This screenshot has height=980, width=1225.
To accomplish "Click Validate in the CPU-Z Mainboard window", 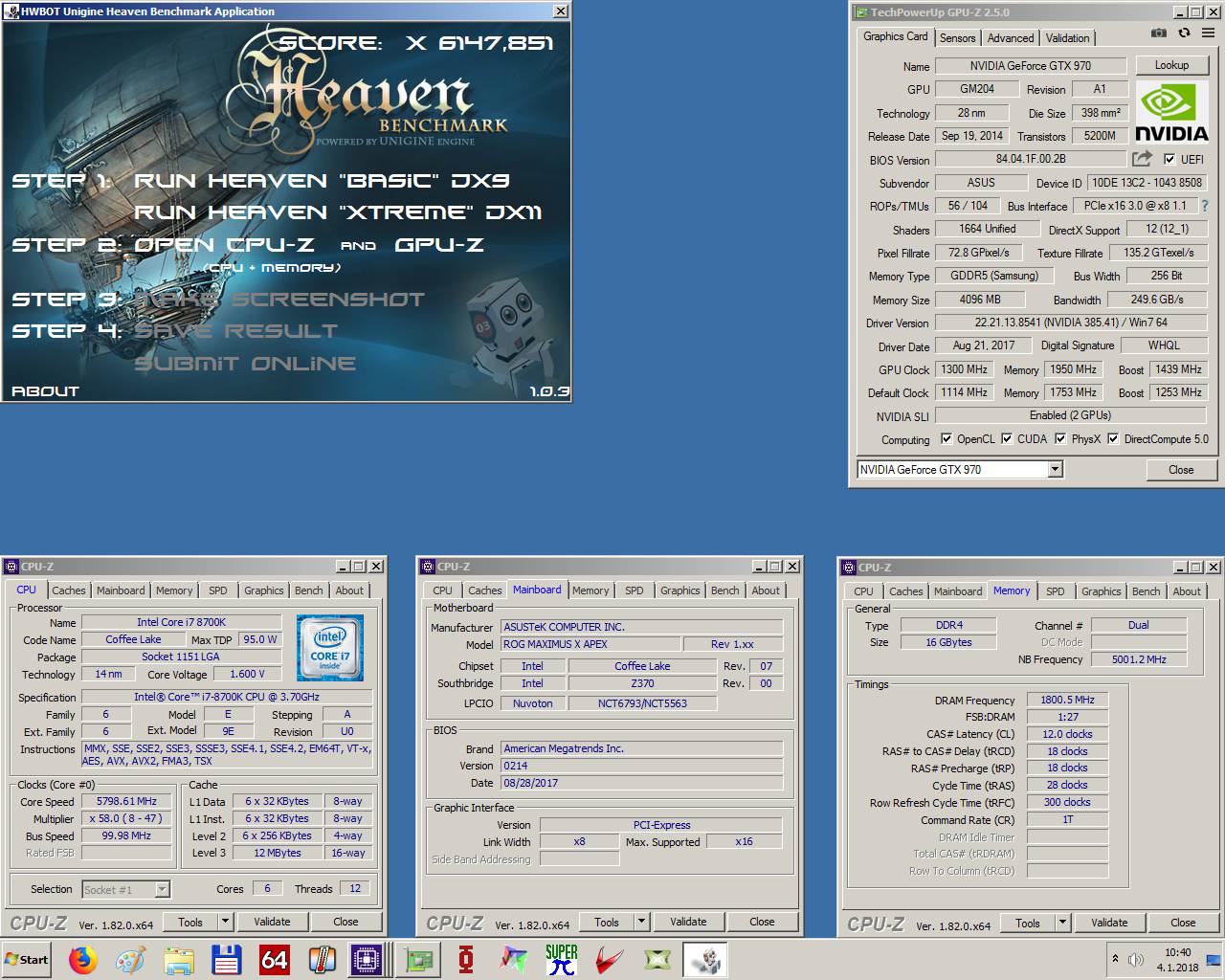I will [x=688, y=923].
